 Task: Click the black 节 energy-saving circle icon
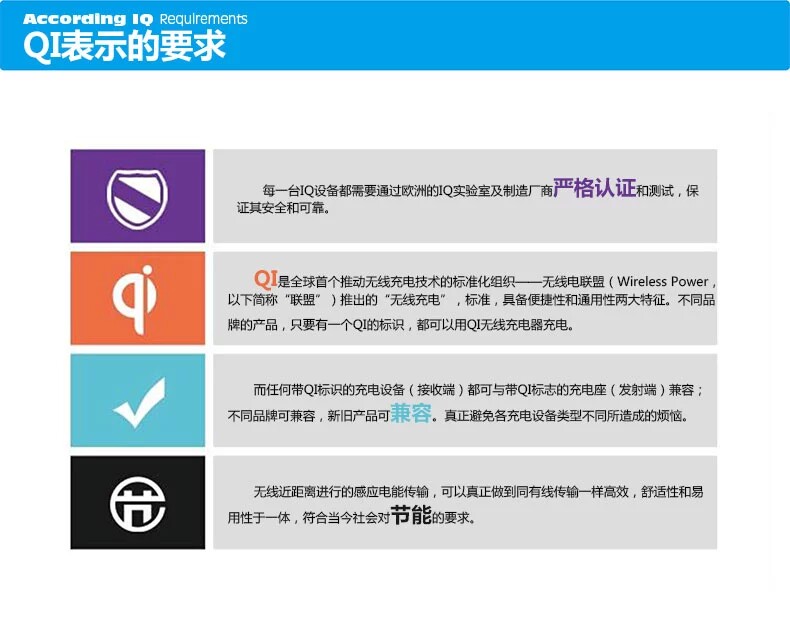pyautogui.click(x=138, y=504)
